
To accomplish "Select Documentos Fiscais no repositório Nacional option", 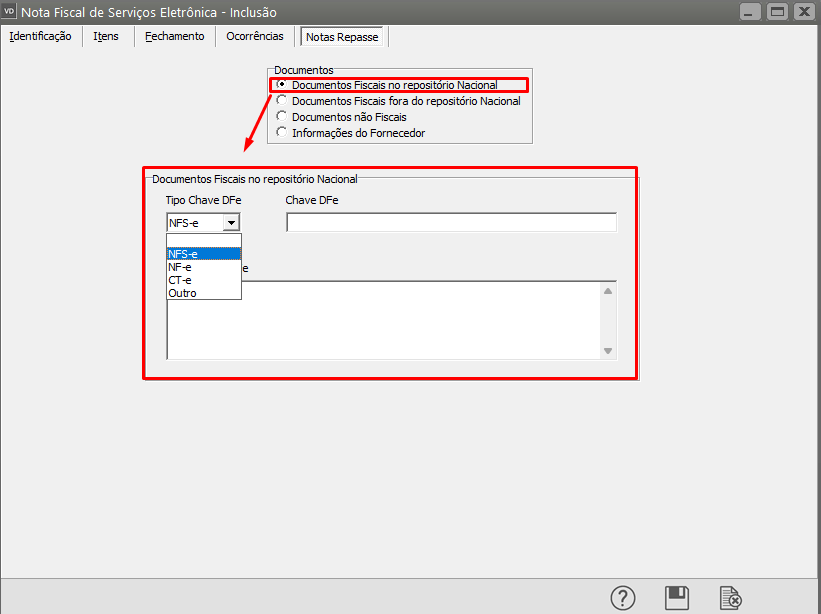I will pos(282,85).
